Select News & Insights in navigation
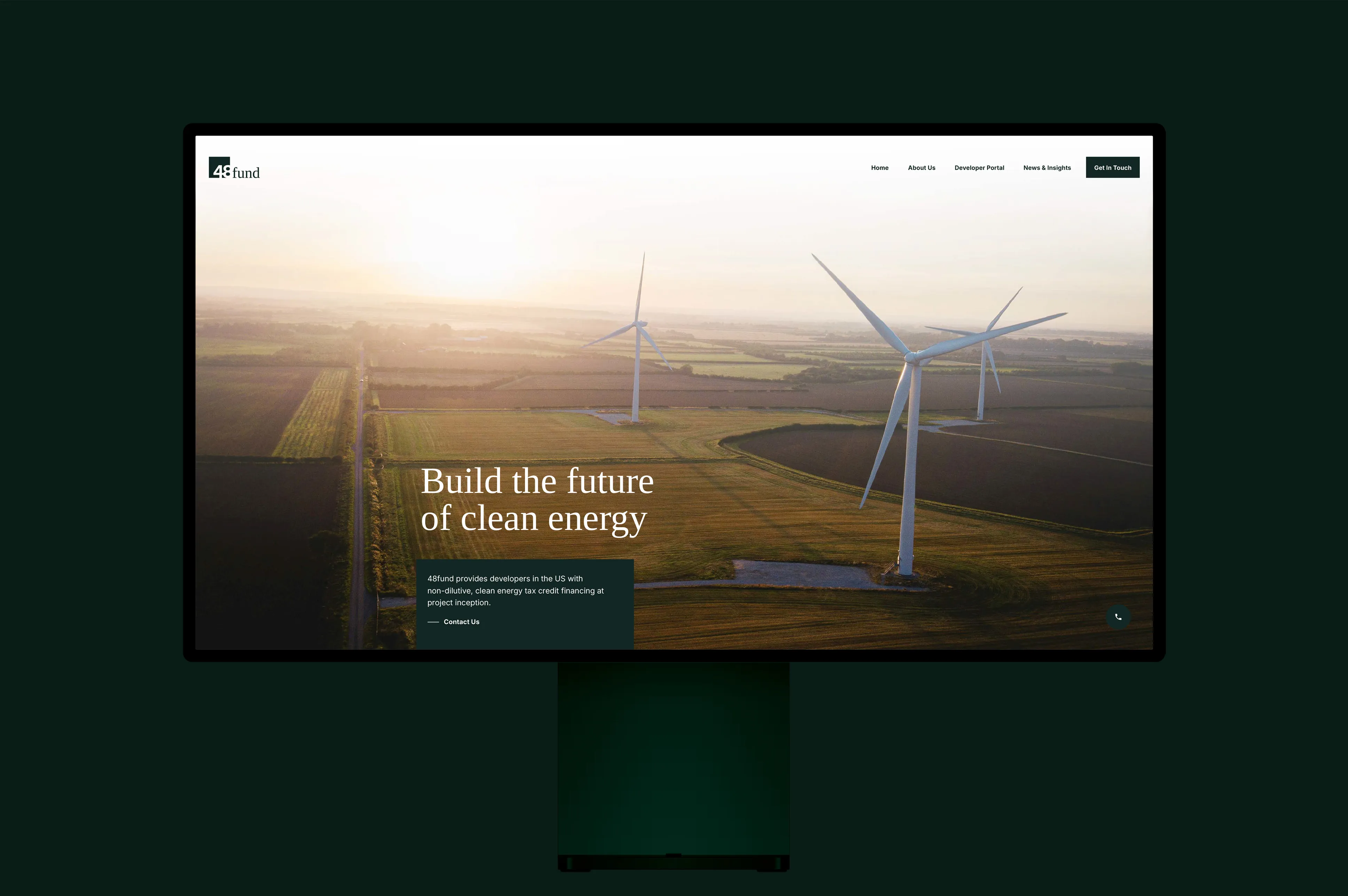 1046,167
